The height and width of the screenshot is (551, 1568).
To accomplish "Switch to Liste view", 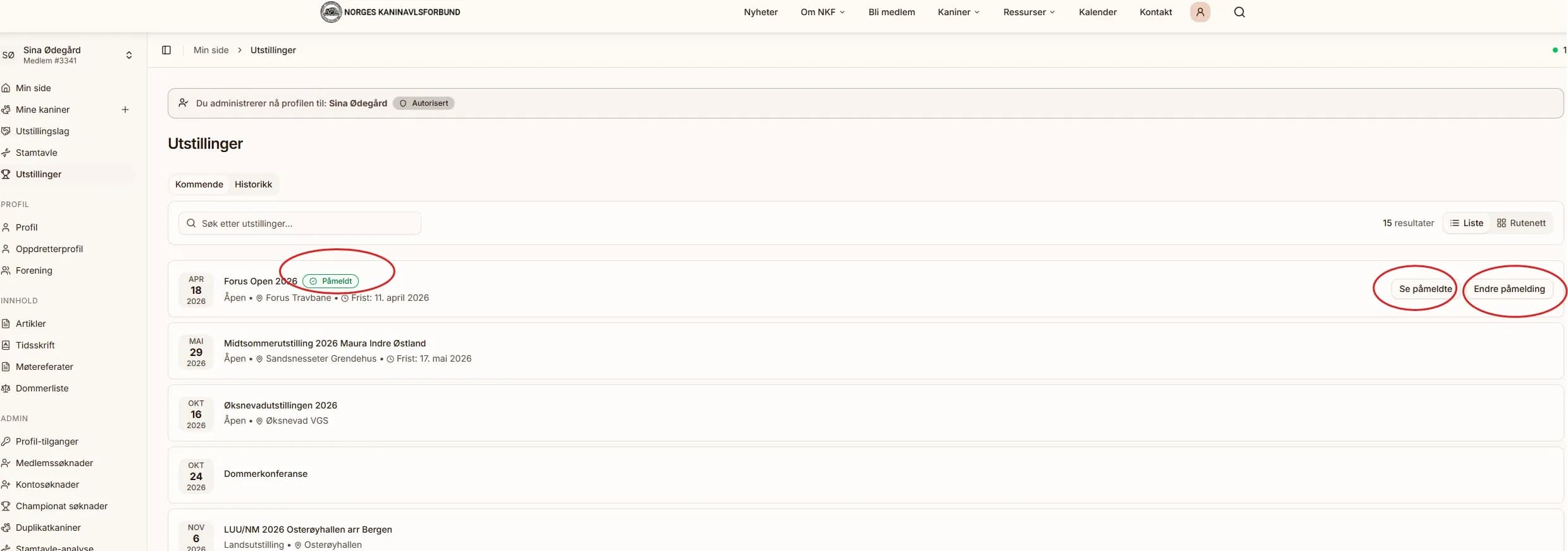I will (1467, 223).
